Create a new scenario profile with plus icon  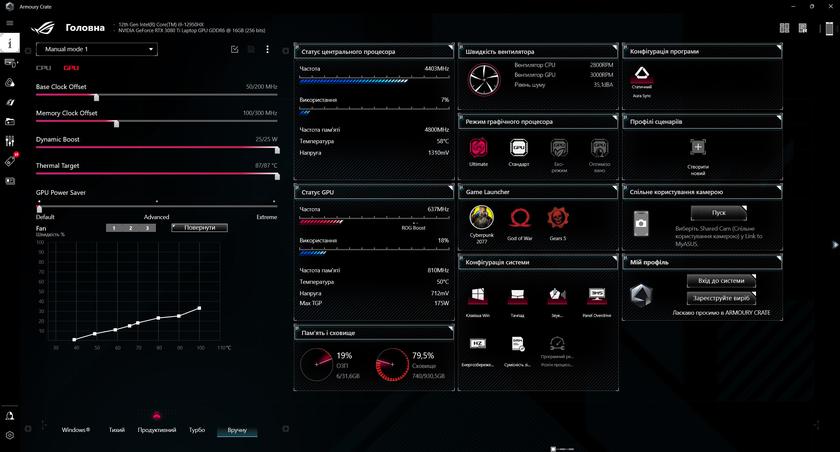(x=698, y=148)
